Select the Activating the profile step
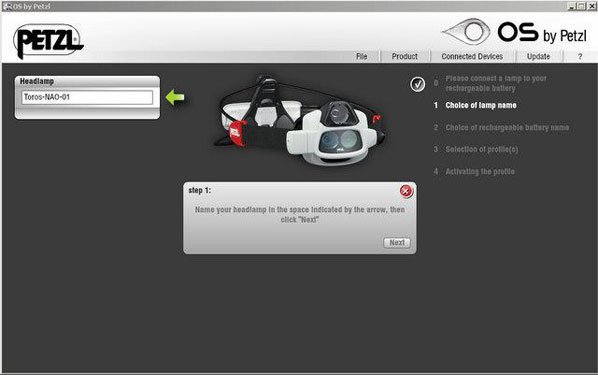The image size is (598, 375). pos(480,171)
